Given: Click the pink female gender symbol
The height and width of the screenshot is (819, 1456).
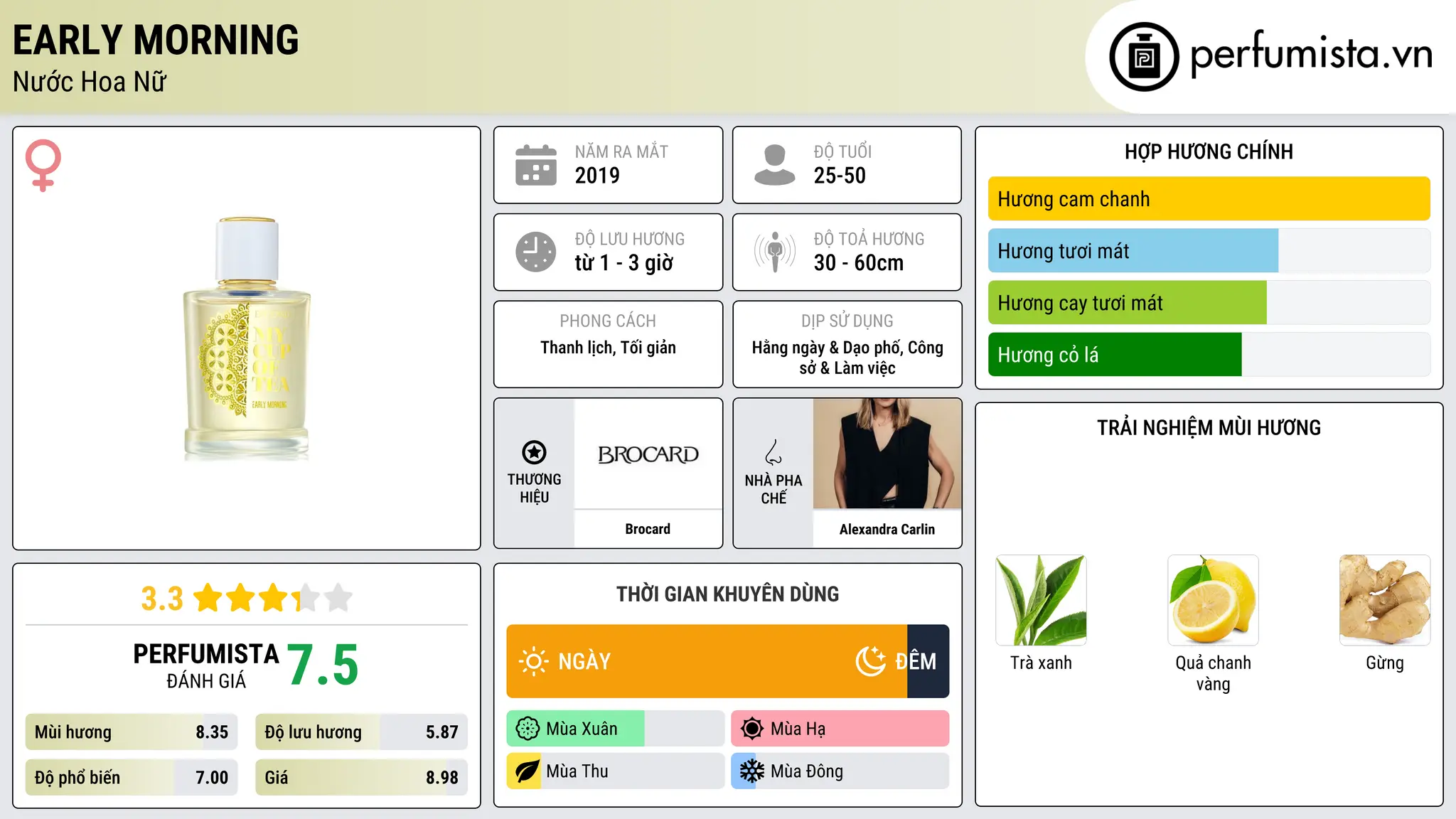Looking at the screenshot, I should (x=43, y=166).
